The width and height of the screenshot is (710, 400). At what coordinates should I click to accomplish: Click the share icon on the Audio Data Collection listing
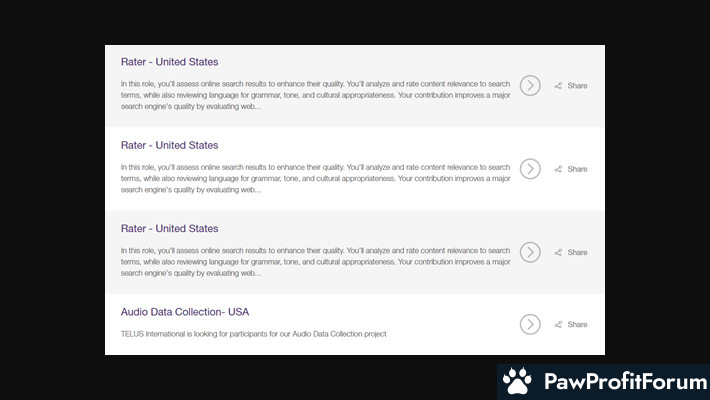pyautogui.click(x=558, y=324)
